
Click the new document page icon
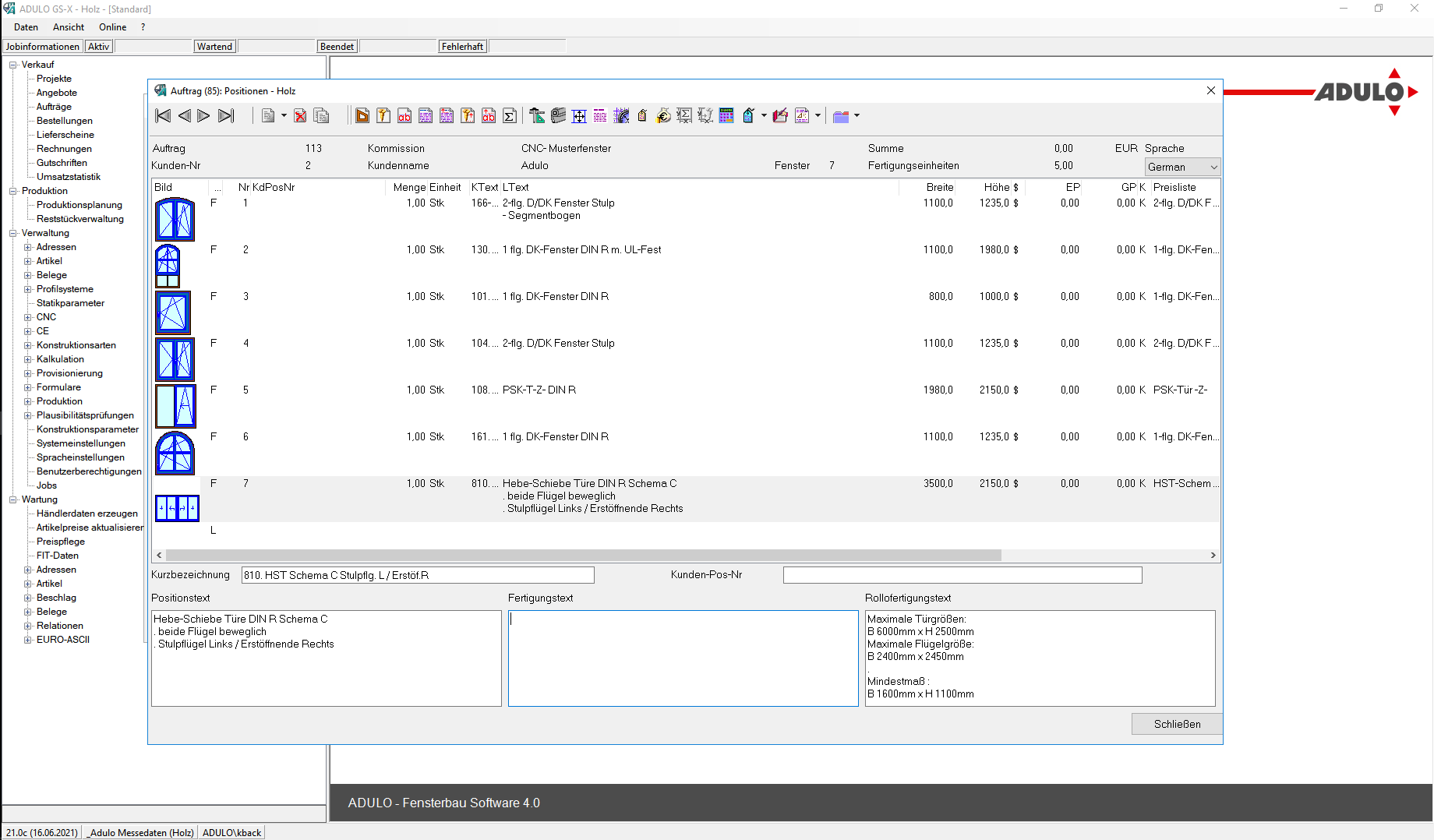268,116
